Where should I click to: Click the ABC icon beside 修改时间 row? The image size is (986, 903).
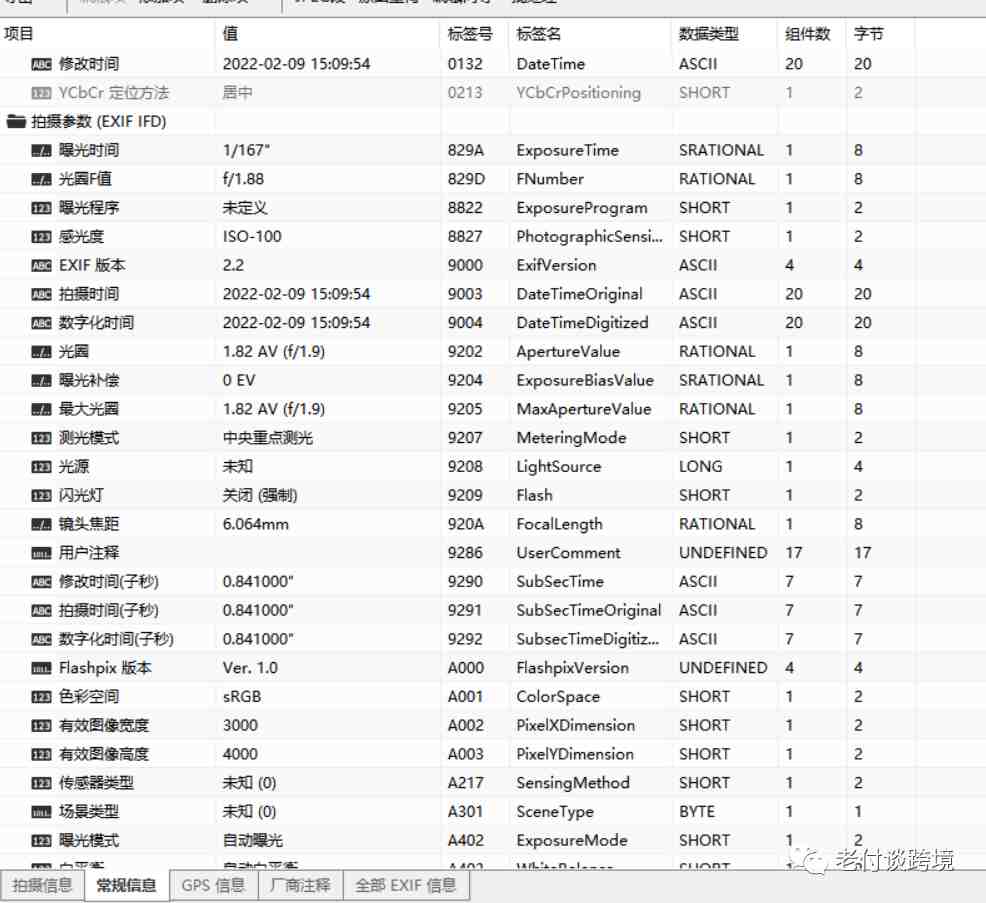tap(42, 64)
